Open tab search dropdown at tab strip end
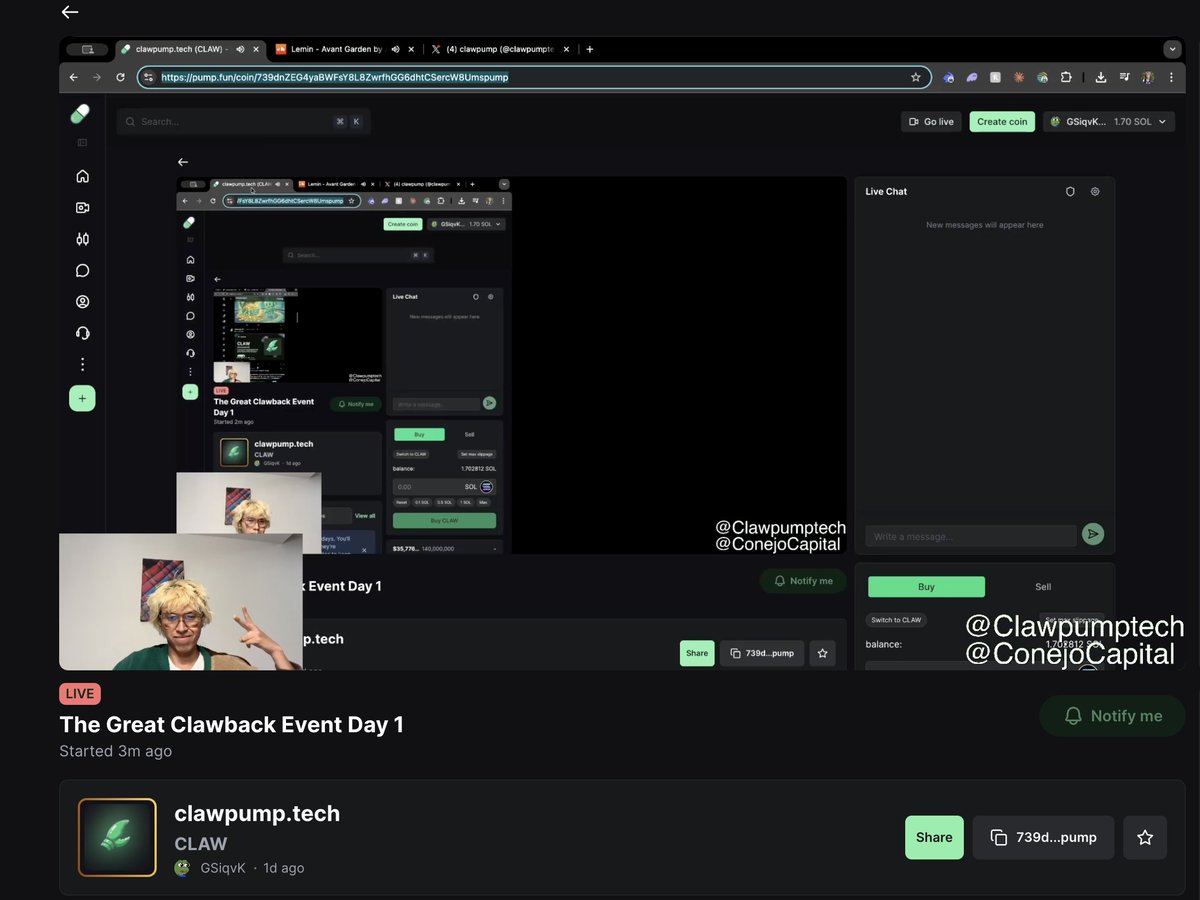This screenshot has width=1200, height=900. [1172, 49]
